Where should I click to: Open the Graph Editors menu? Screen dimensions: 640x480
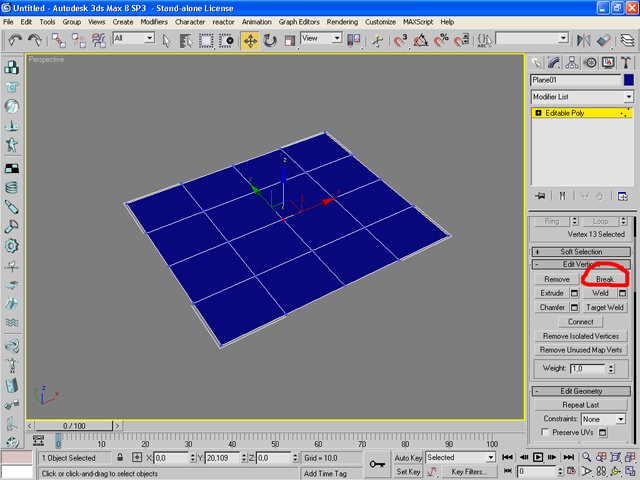[299, 22]
